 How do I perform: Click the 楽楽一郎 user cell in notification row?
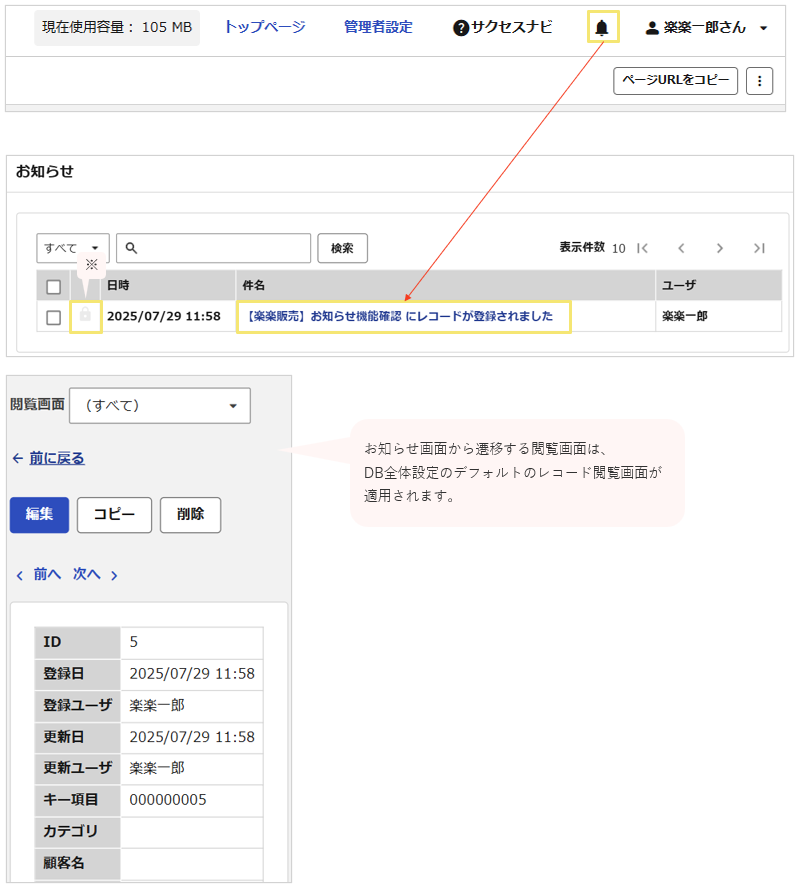685,316
